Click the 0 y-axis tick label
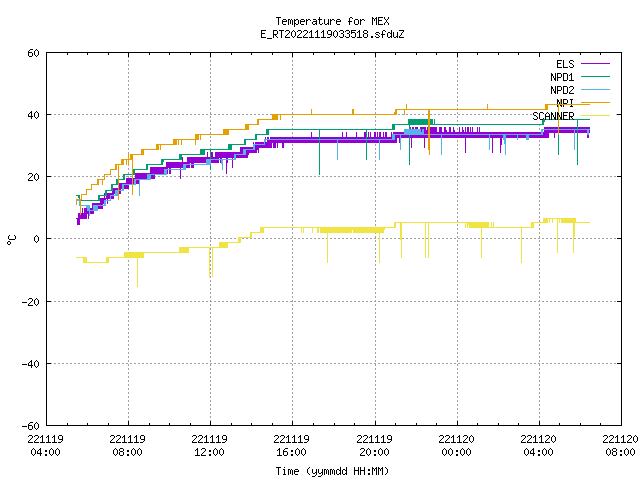 pyautogui.click(x=36, y=240)
